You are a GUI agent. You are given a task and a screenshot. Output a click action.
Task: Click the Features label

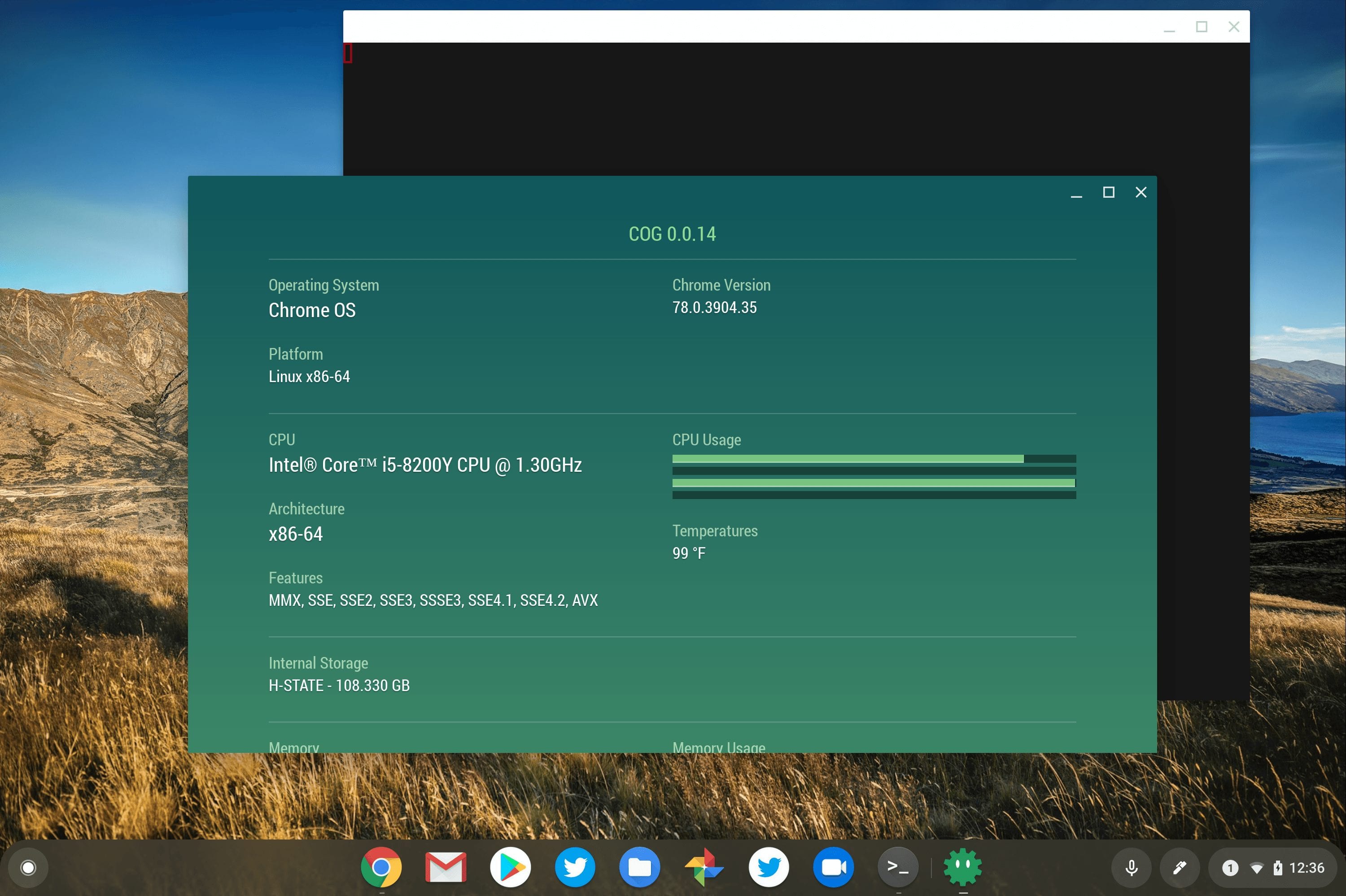click(x=296, y=578)
